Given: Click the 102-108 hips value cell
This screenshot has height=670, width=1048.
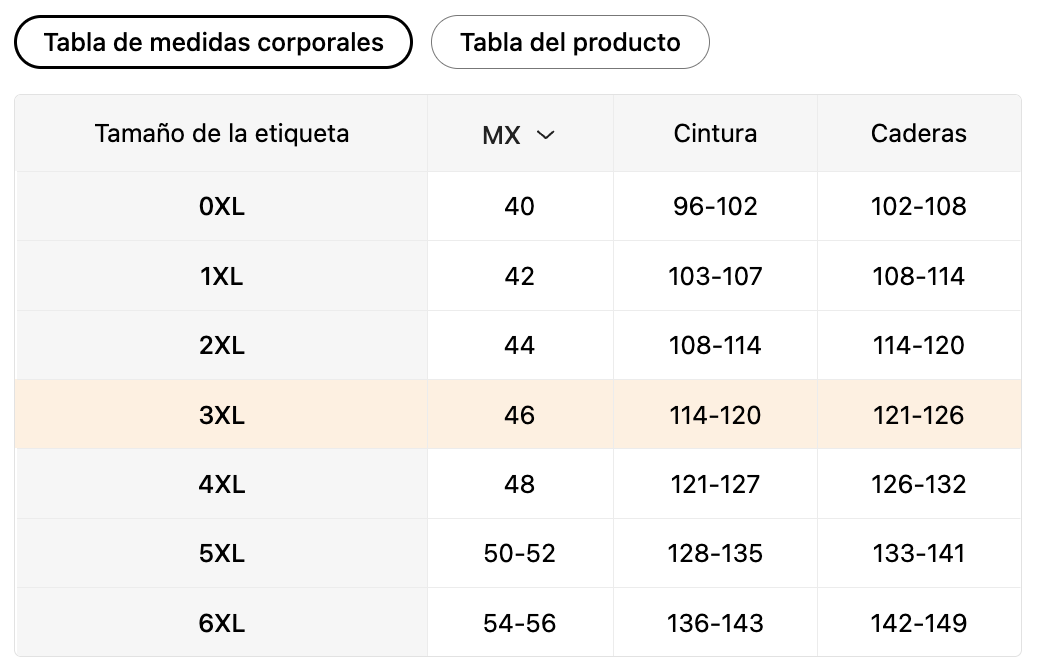Looking at the screenshot, I should coord(919,207).
